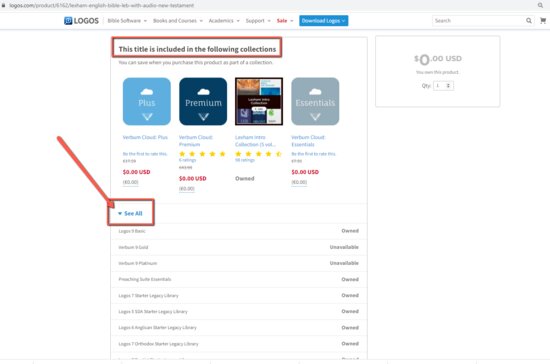
Task: Click the browser zoom magnifier in address bar
Action: 540,5
